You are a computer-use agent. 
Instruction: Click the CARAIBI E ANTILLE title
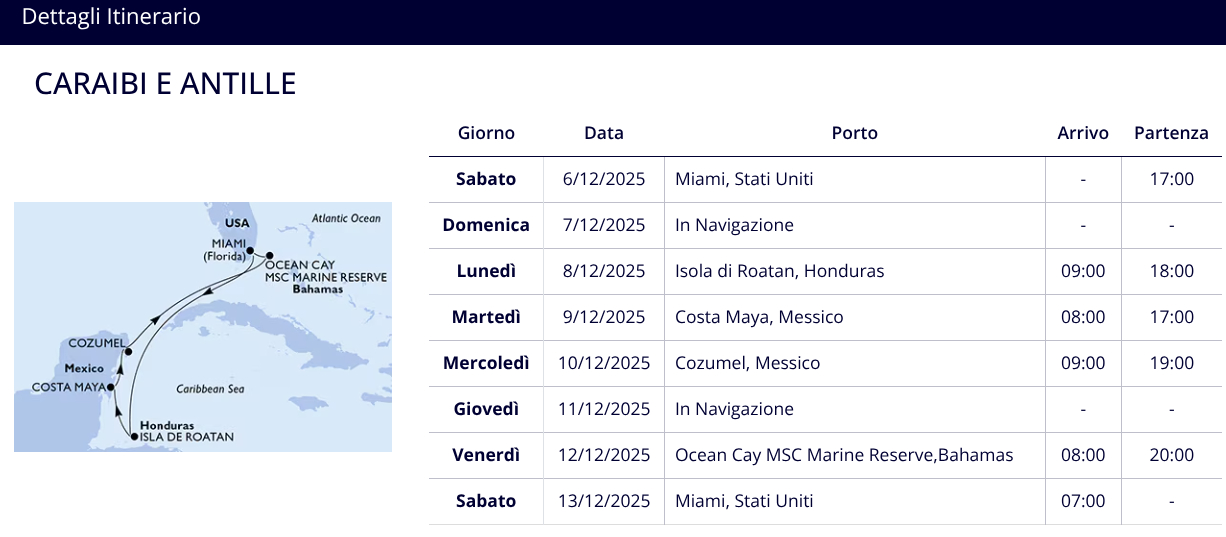coord(165,84)
